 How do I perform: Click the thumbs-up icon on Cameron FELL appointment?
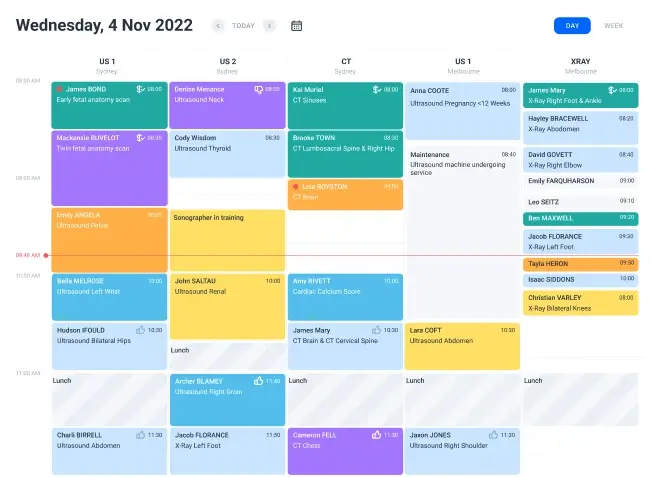point(376,435)
